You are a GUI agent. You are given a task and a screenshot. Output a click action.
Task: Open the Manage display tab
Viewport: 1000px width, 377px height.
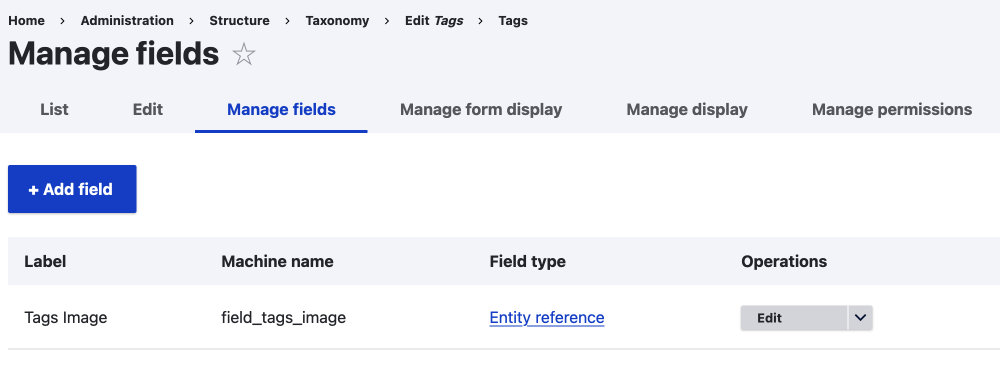tap(687, 110)
